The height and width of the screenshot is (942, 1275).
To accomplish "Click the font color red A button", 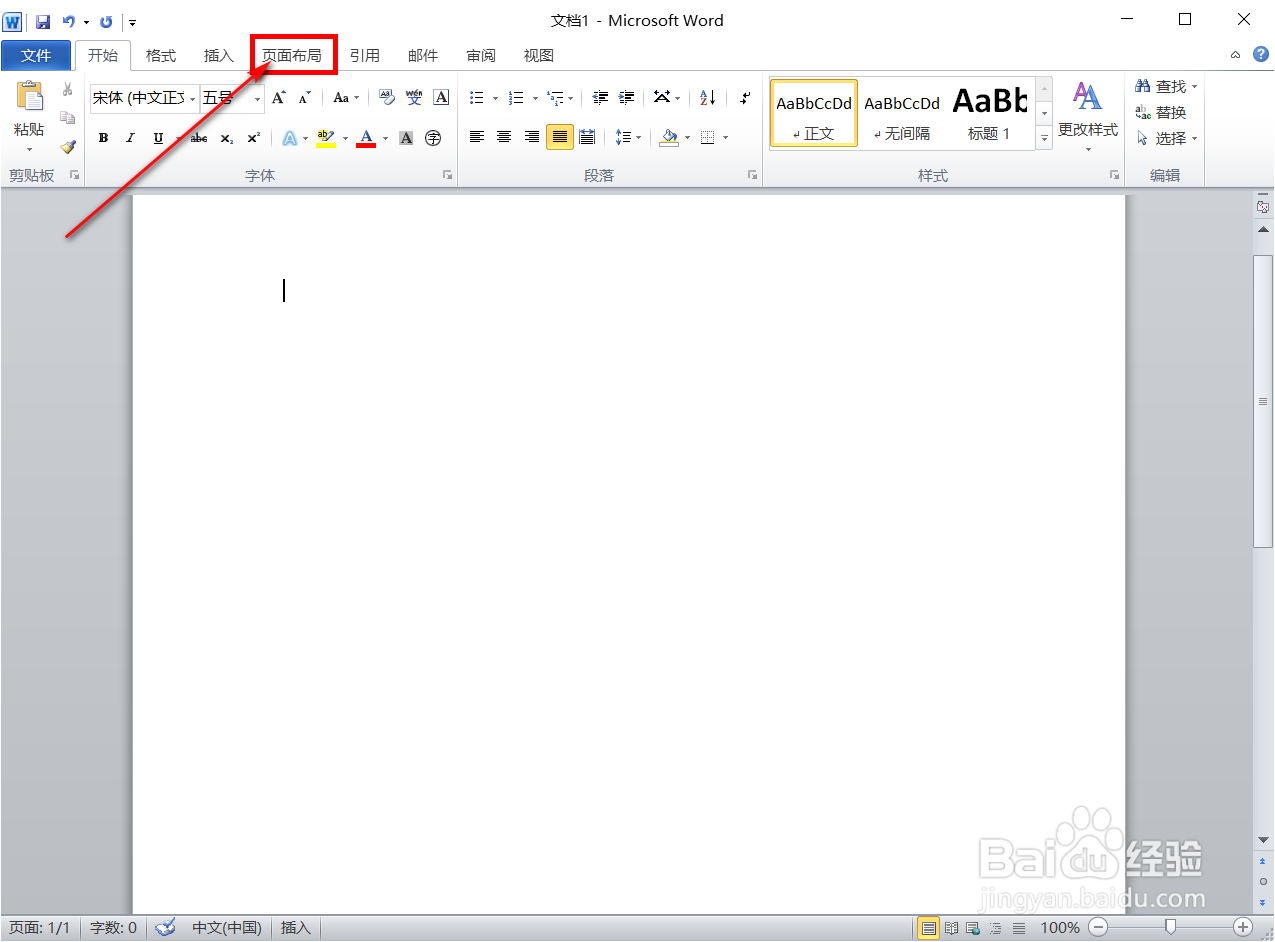I will 366,138.
